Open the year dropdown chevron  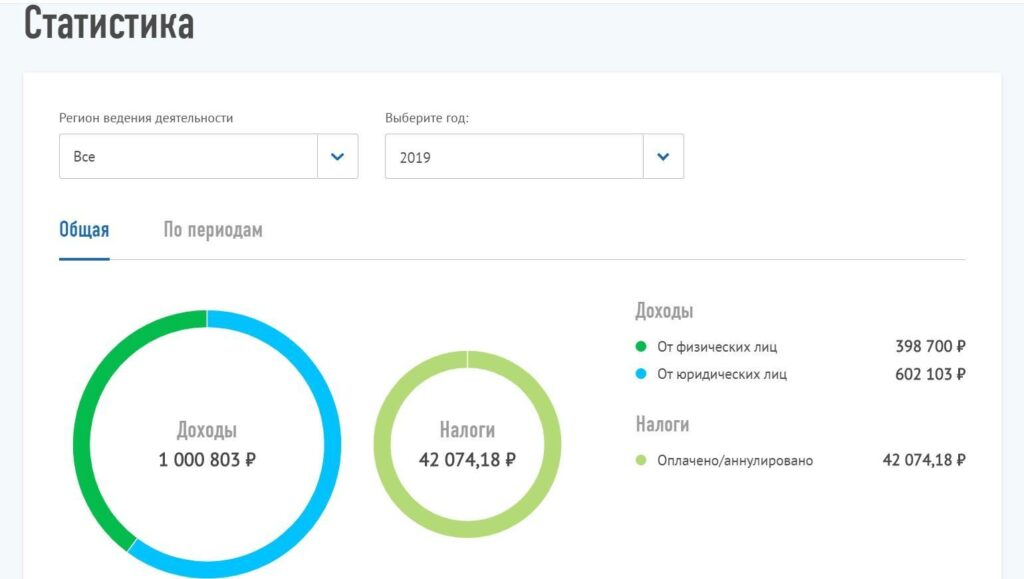[664, 157]
